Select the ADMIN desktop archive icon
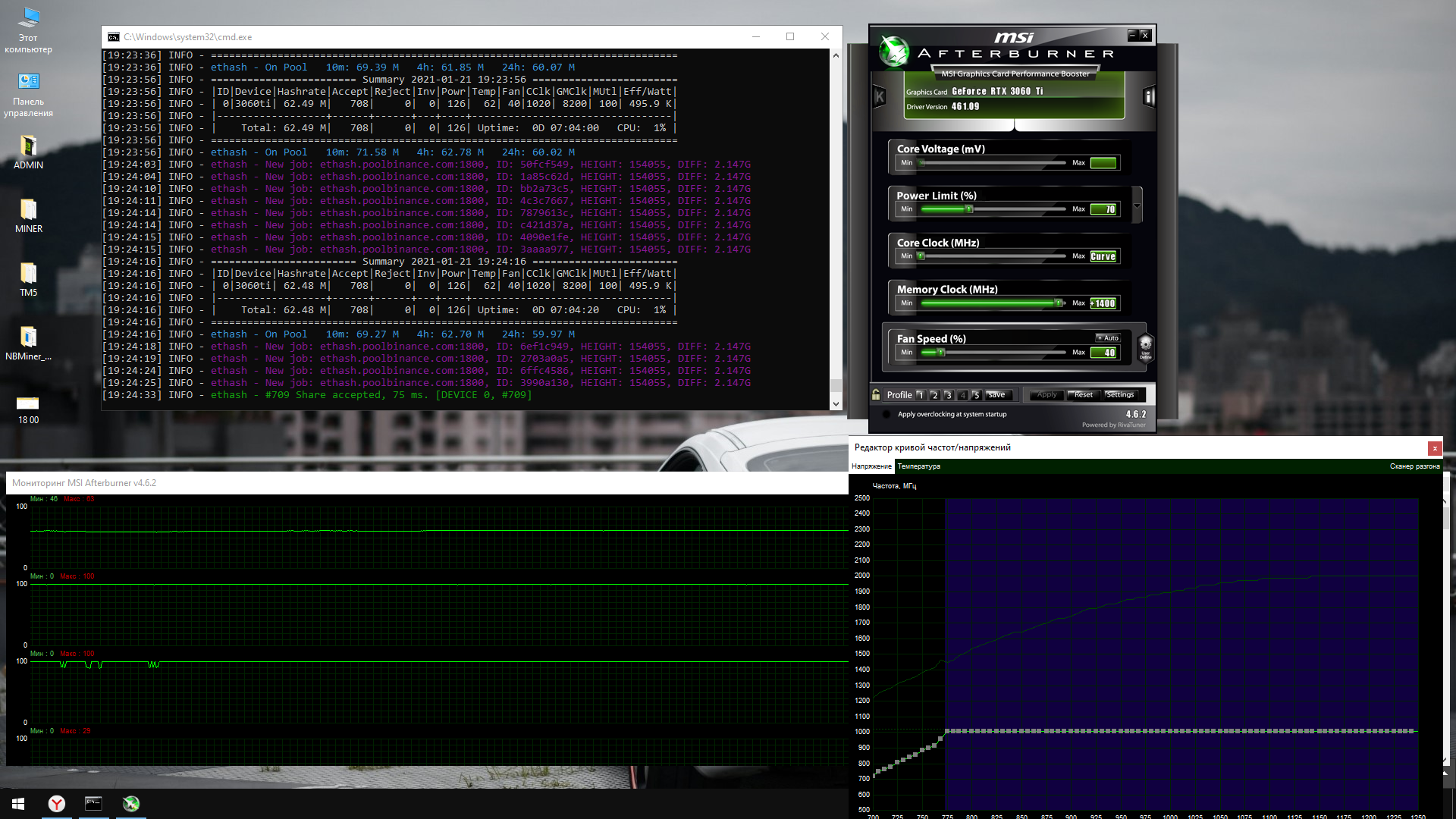Viewport: 1456px width, 819px height. click(28, 152)
